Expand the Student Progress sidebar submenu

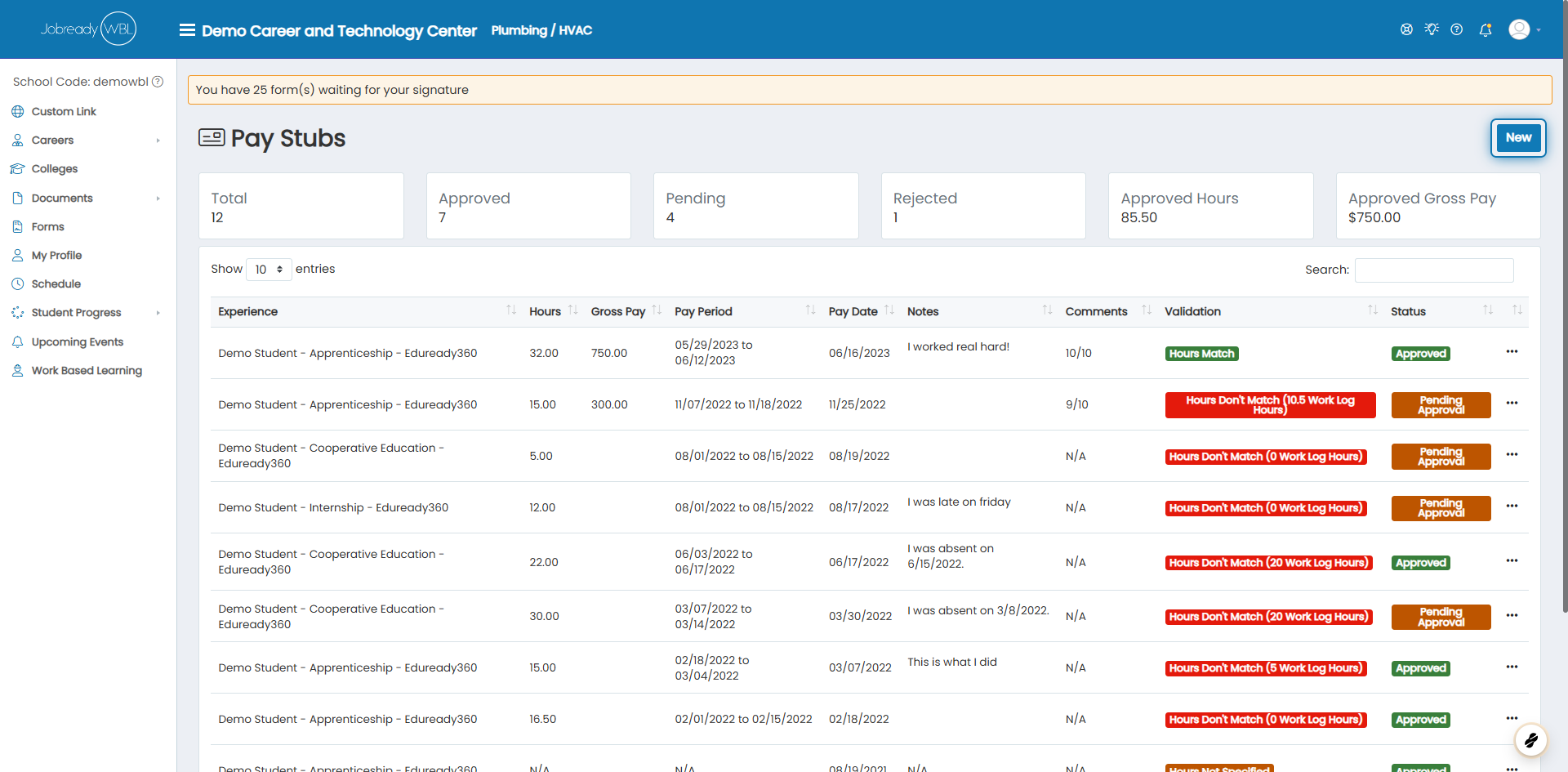tap(158, 313)
